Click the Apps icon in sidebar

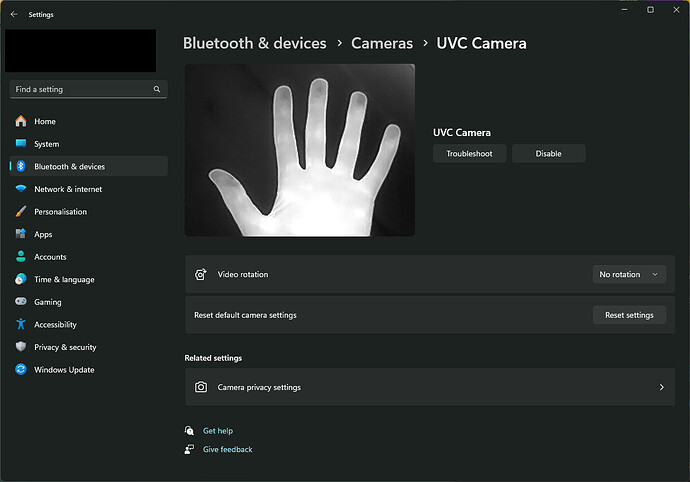[x=21, y=234]
